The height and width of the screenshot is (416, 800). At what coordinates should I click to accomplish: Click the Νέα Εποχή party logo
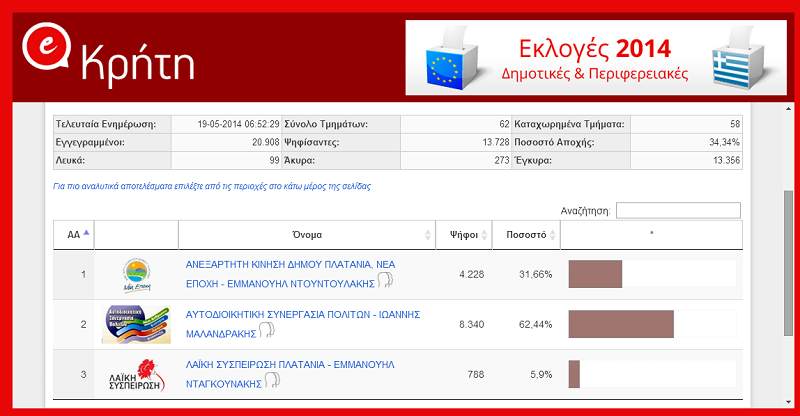(137, 275)
